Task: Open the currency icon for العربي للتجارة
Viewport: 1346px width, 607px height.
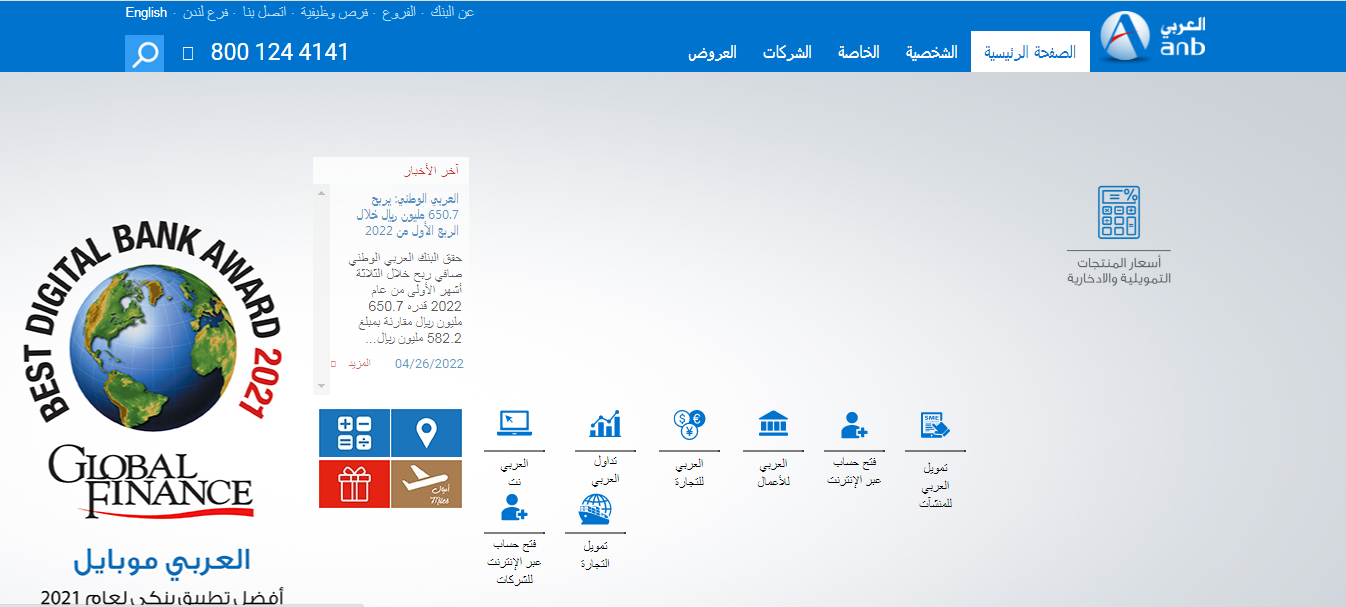Action: pyautogui.click(x=690, y=425)
